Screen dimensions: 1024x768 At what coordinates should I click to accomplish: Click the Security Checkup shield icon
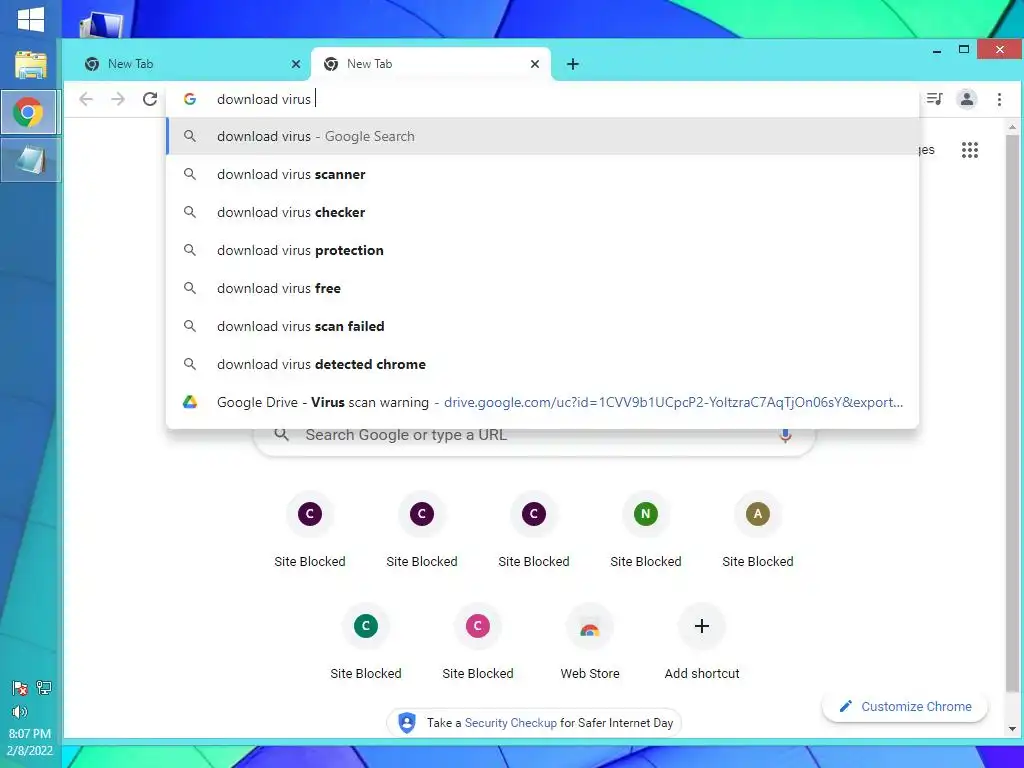(x=407, y=723)
